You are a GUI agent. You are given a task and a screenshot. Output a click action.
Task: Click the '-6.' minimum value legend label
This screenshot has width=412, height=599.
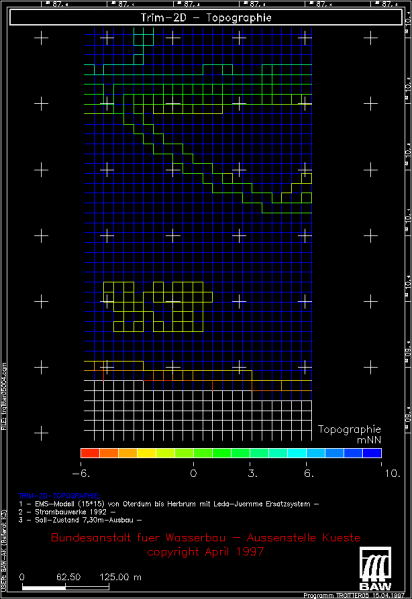[81, 474]
